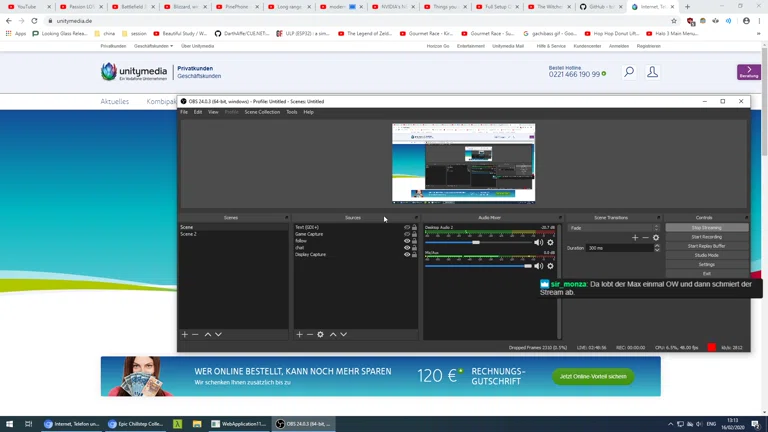Expand the Geschäftskunden dropdown in the top site bar
The image size is (768, 432).
(153, 46)
